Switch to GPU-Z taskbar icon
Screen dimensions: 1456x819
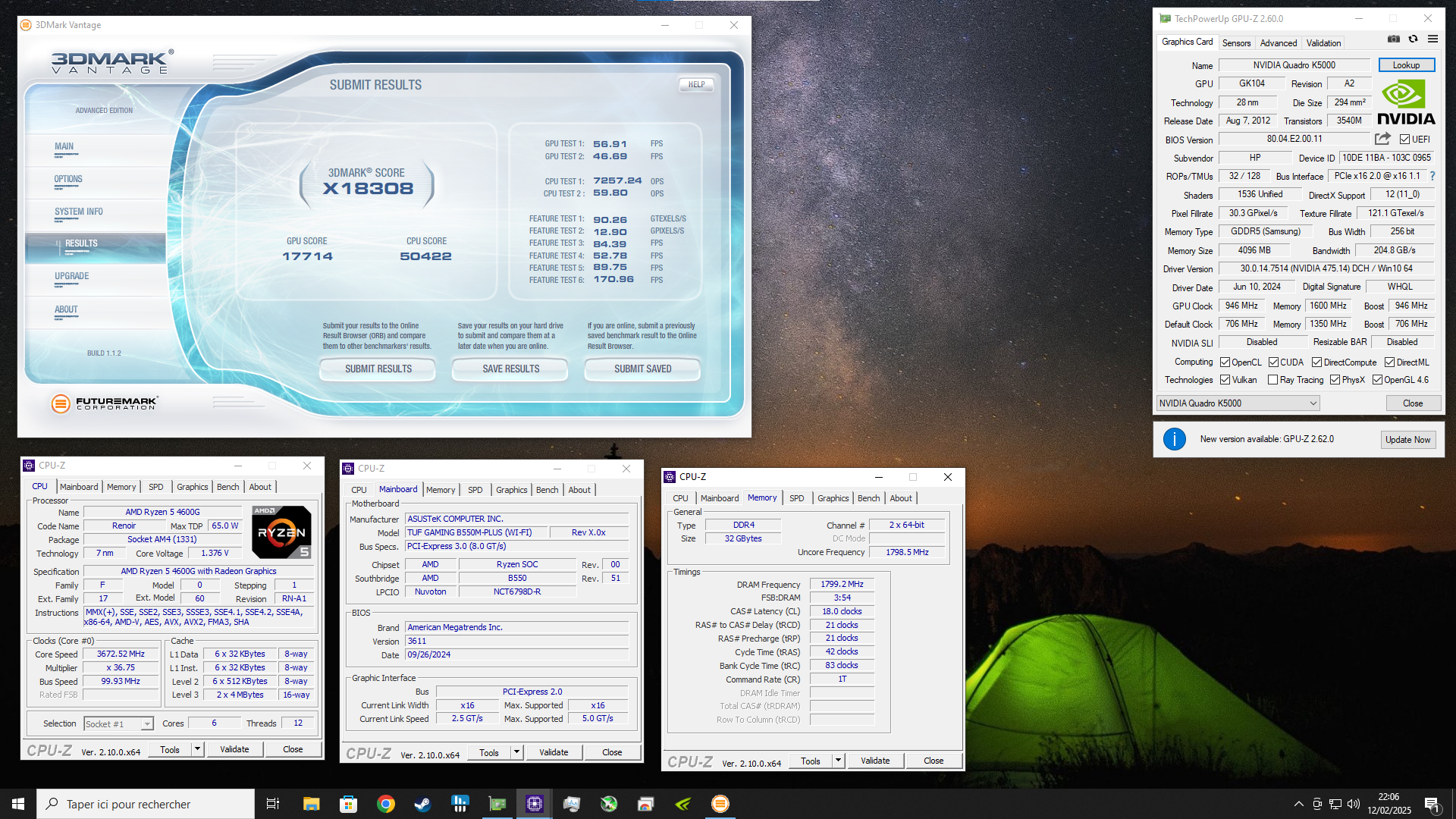click(x=497, y=804)
